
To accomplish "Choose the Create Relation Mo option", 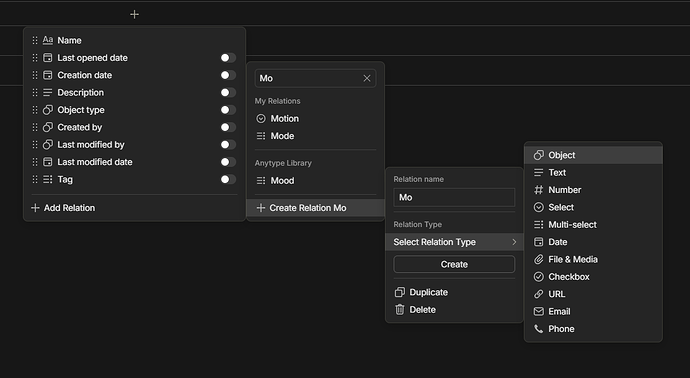I will click(316, 208).
